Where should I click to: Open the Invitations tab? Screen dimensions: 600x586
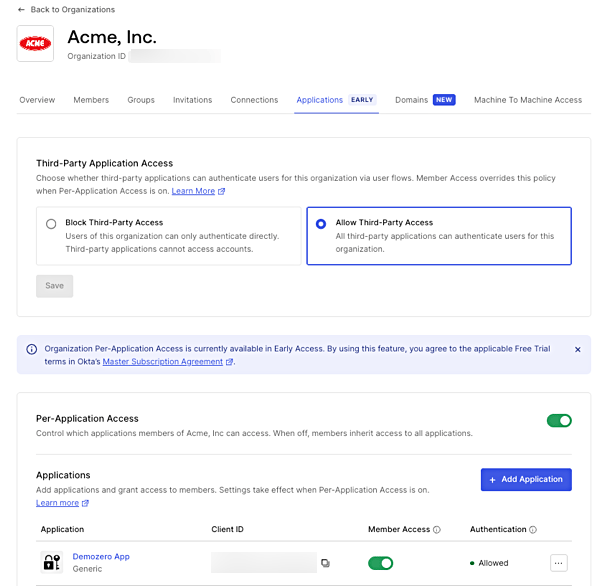pos(192,100)
